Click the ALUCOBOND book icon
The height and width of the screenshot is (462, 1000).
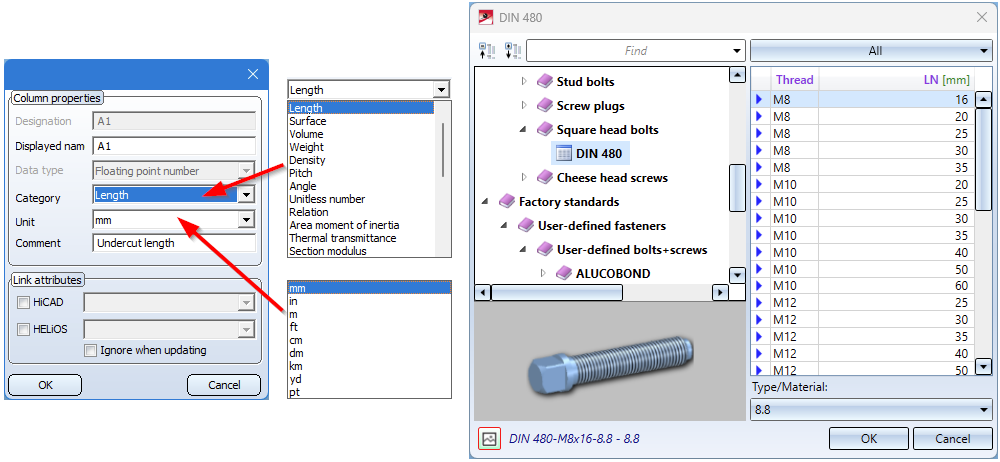click(563, 273)
